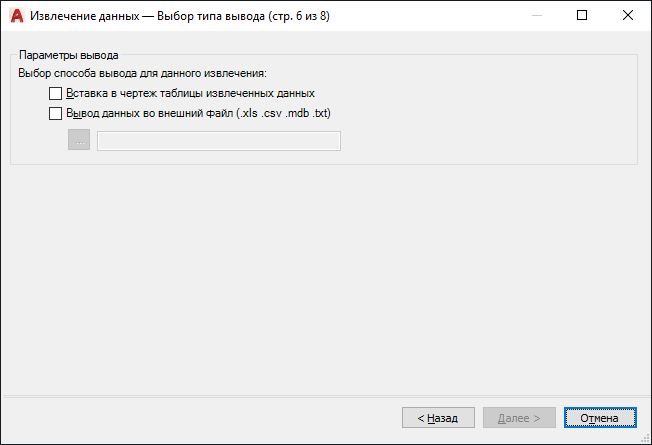Click the resize grip in bottom-right corner
The image size is (652, 445).
[x=645, y=438]
